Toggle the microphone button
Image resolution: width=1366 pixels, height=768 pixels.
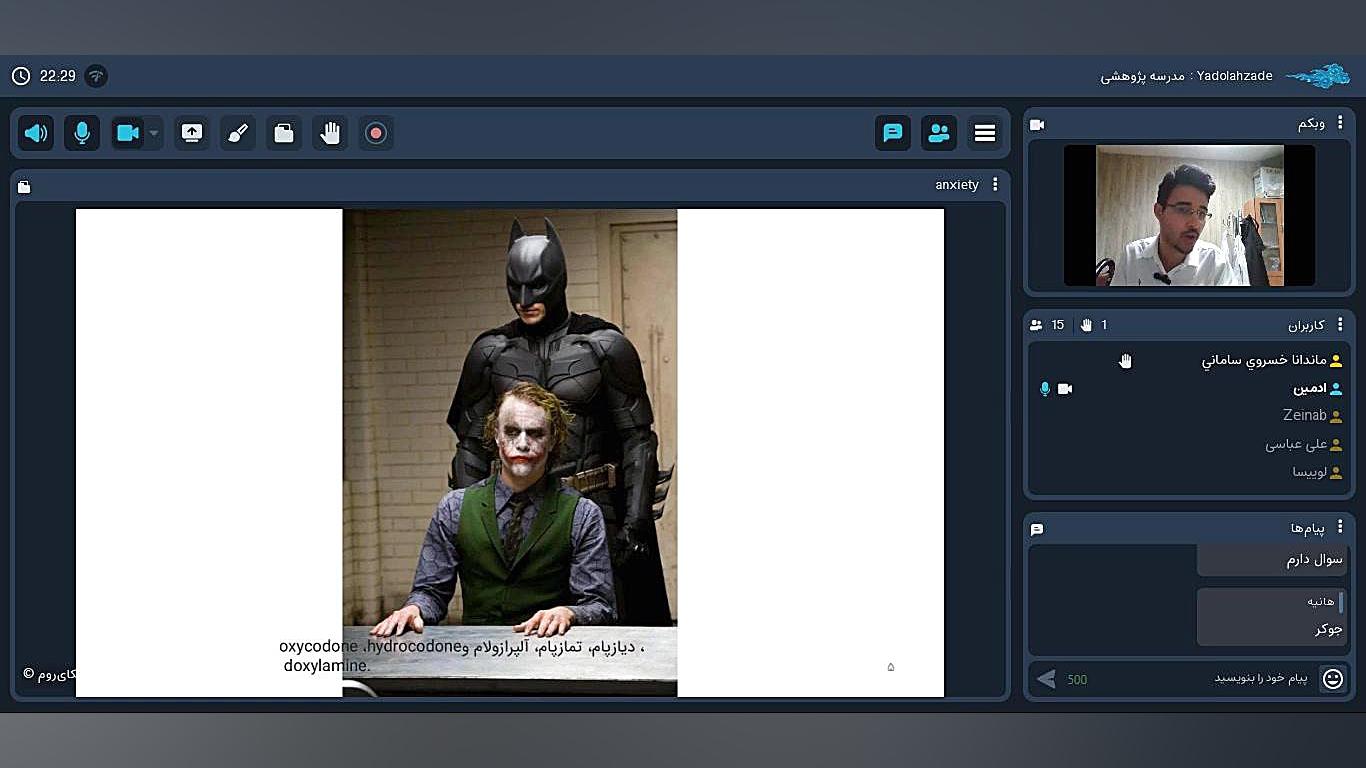pos(82,133)
